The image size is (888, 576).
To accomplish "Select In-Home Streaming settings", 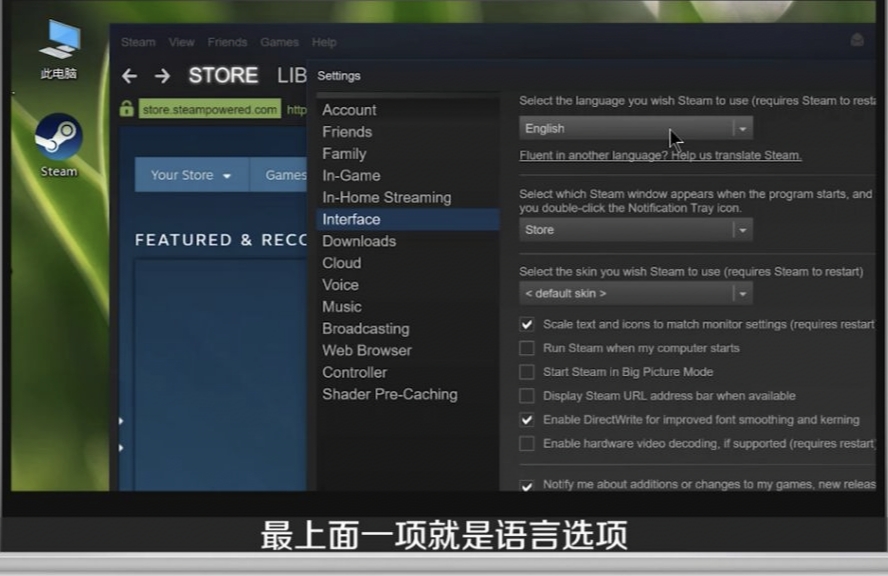I will coord(408,198).
